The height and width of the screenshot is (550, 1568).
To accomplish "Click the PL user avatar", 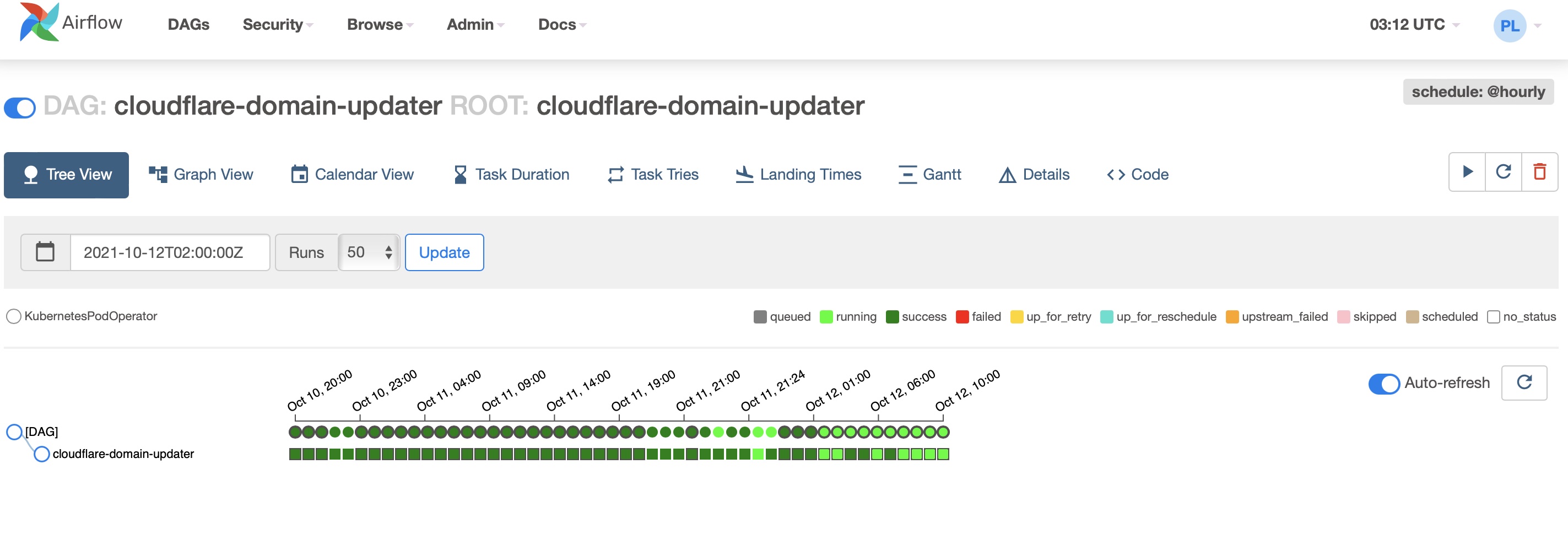I will point(1510,25).
